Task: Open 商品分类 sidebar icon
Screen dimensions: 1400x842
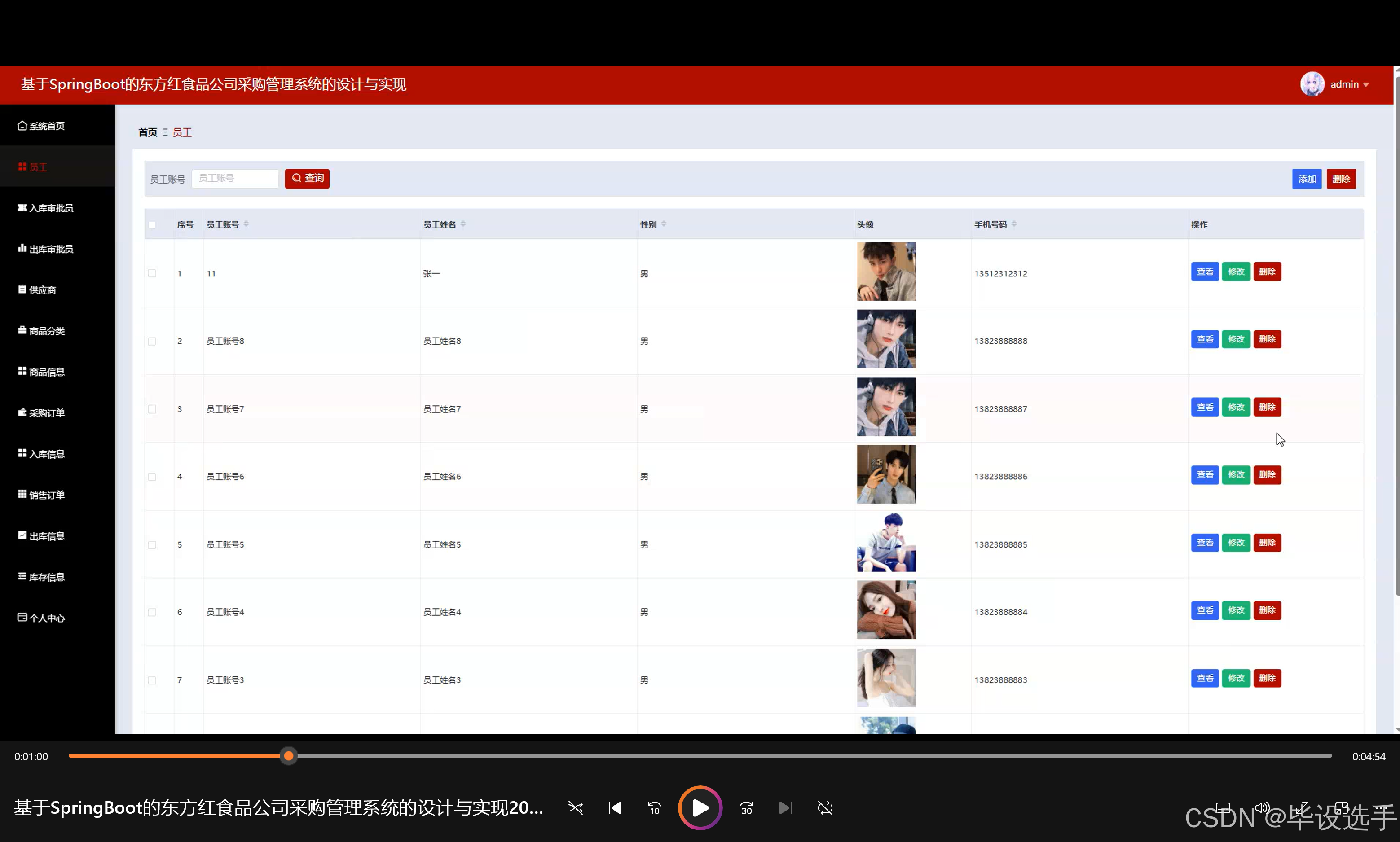Action: pyautogui.click(x=22, y=330)
